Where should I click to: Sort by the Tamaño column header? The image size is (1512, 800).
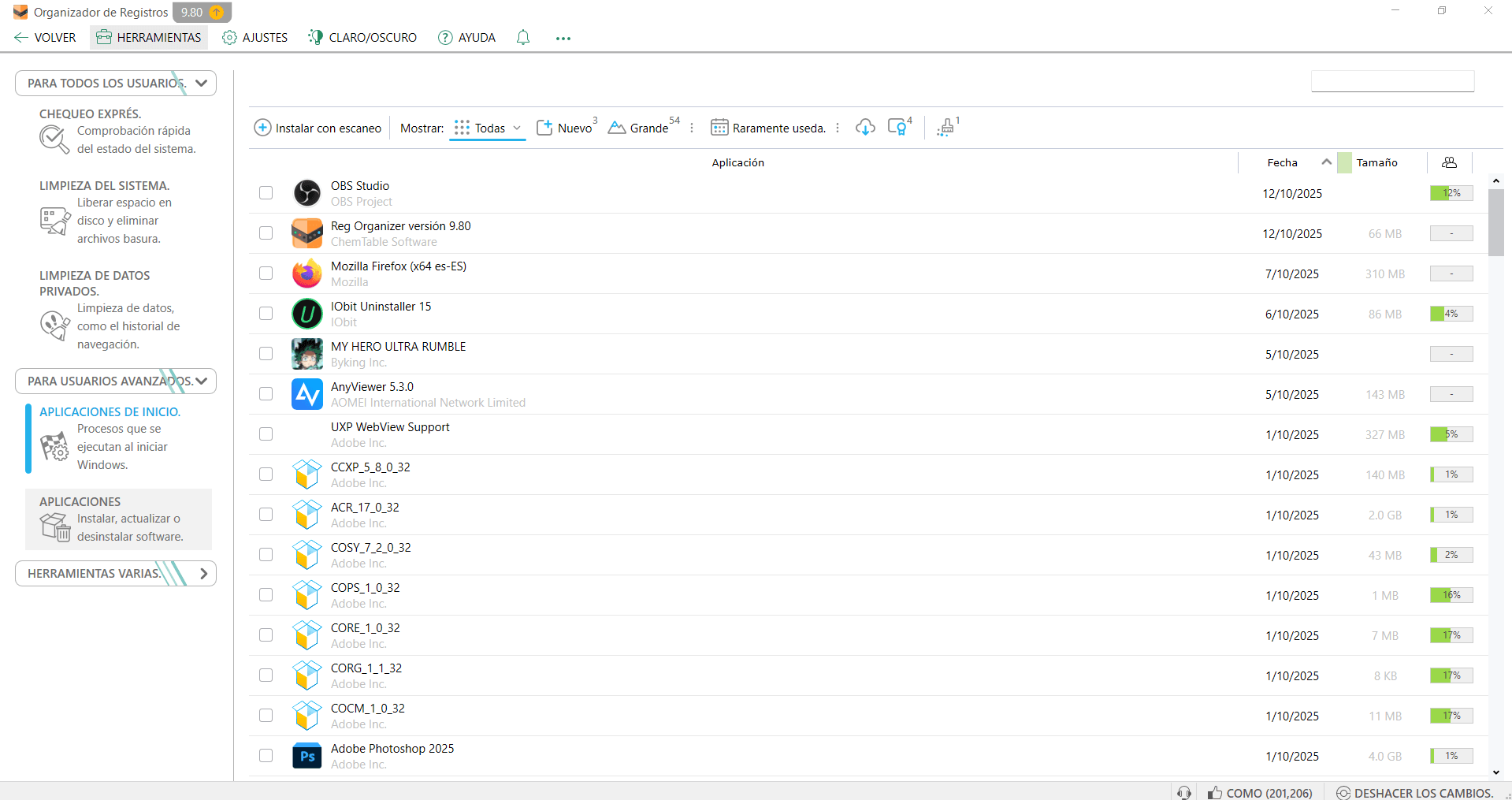pyautogui.click(x=1376, y=162)
